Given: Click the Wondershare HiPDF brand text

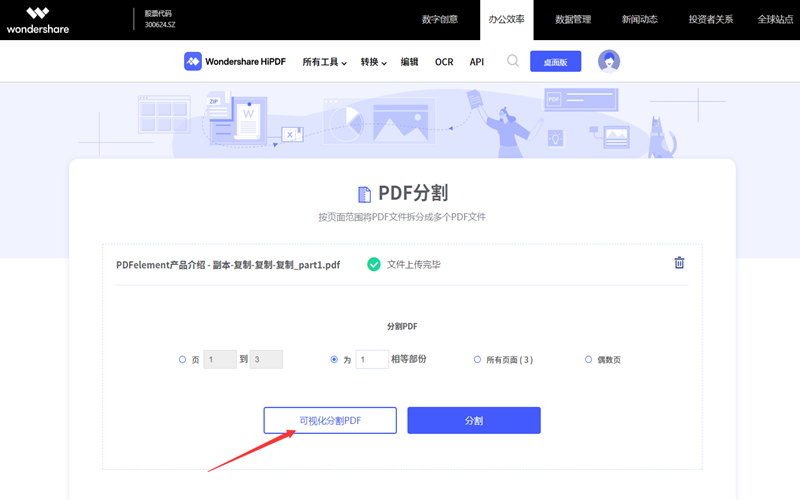Looking at the screenshot, I should pos(245,62).
